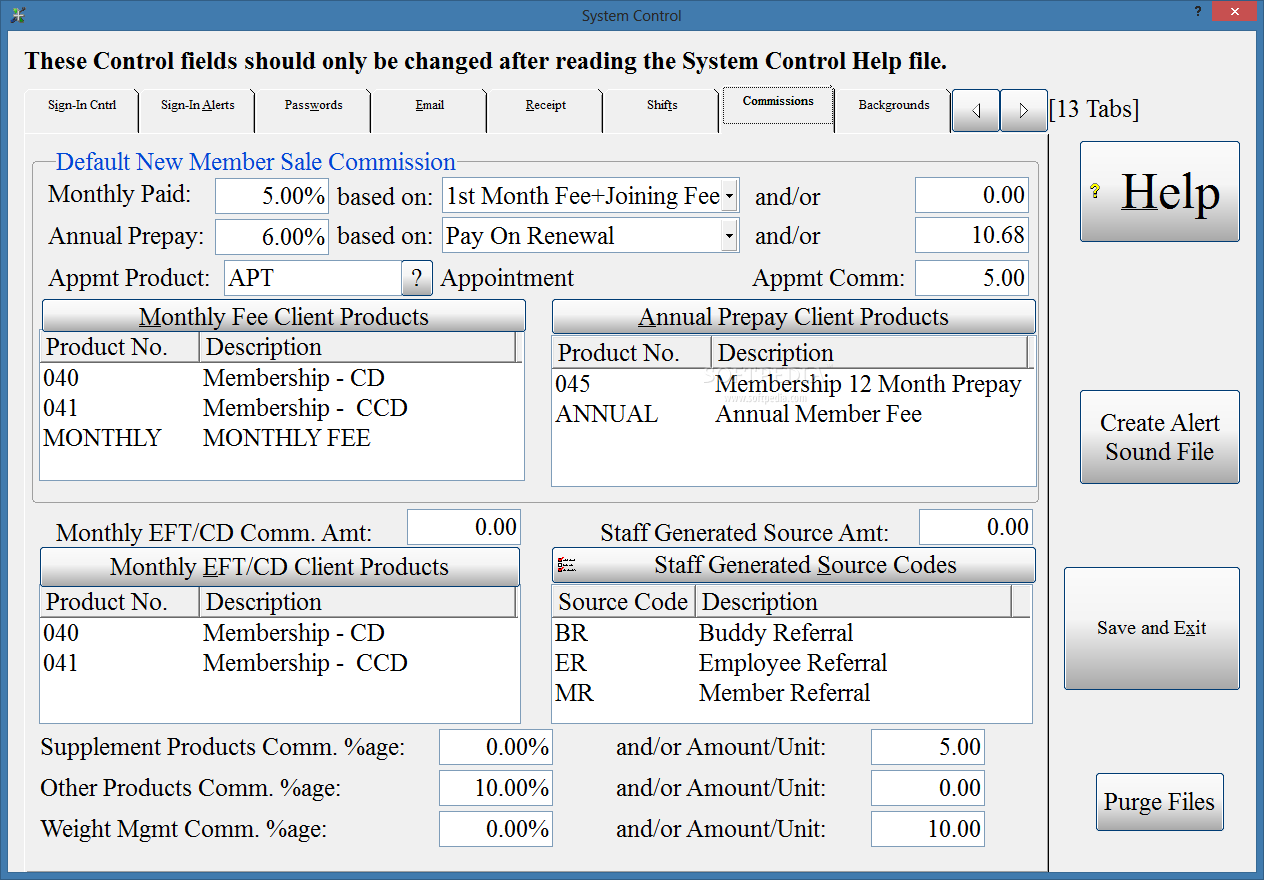
Task: Select row 040 in Monthly EFT/CD Client Products
Action: [279, 634]
